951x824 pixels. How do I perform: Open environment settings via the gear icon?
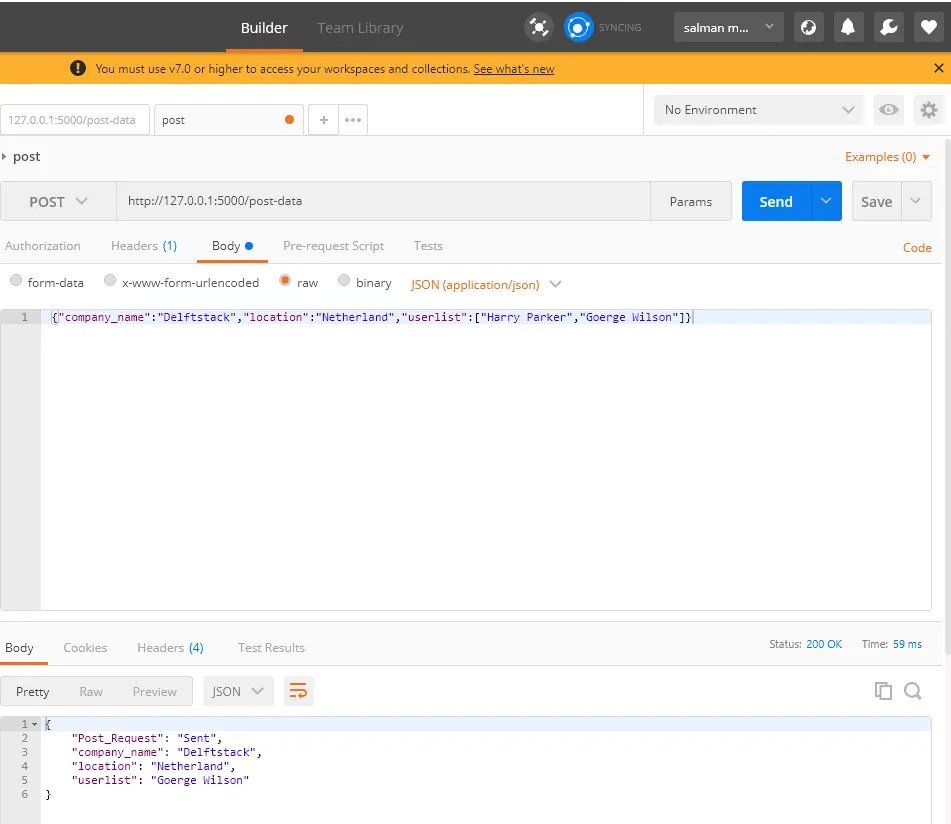coord(929,110)
